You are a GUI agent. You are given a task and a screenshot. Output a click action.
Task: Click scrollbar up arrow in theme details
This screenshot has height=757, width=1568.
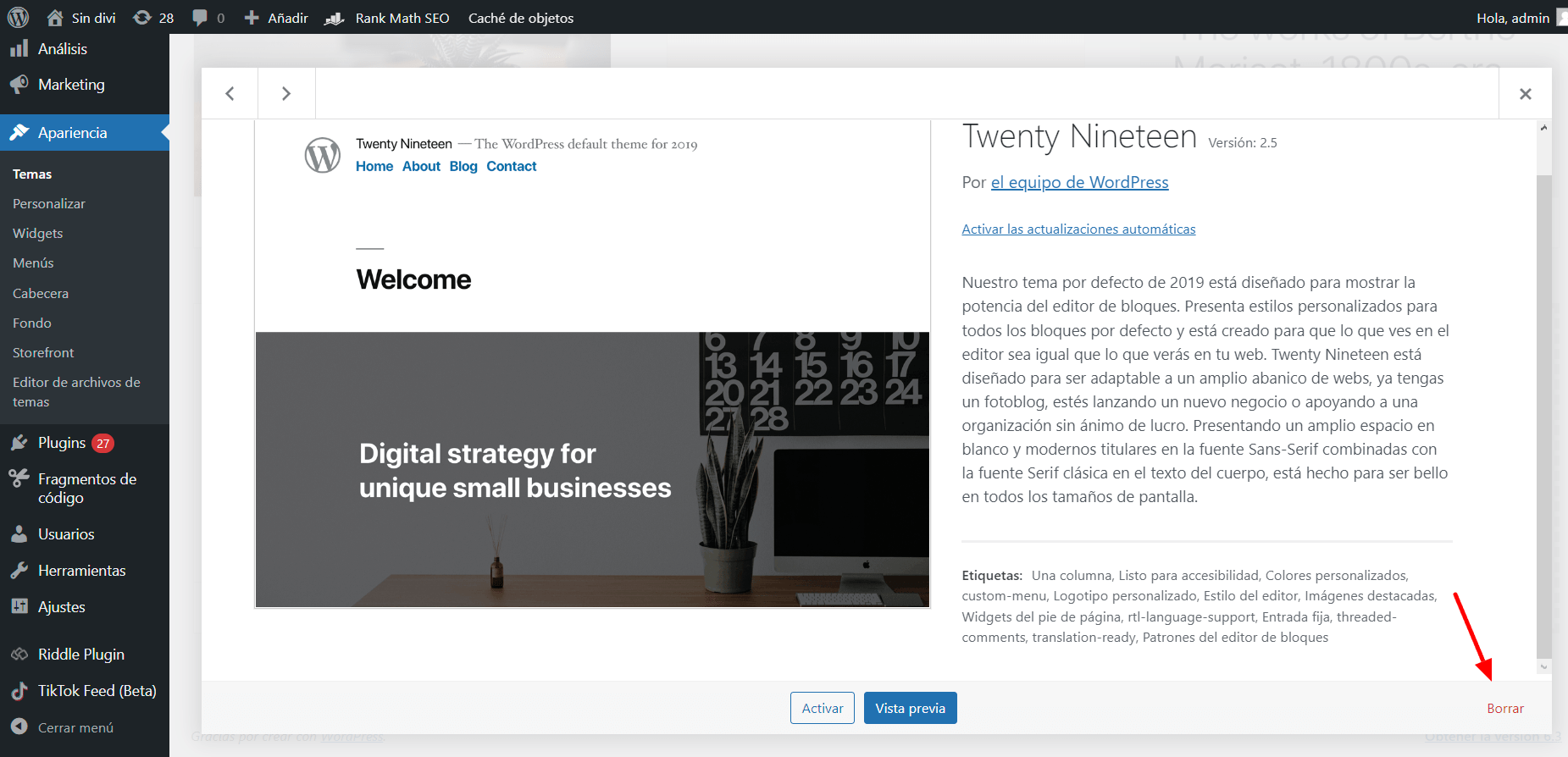point(1544,128)
